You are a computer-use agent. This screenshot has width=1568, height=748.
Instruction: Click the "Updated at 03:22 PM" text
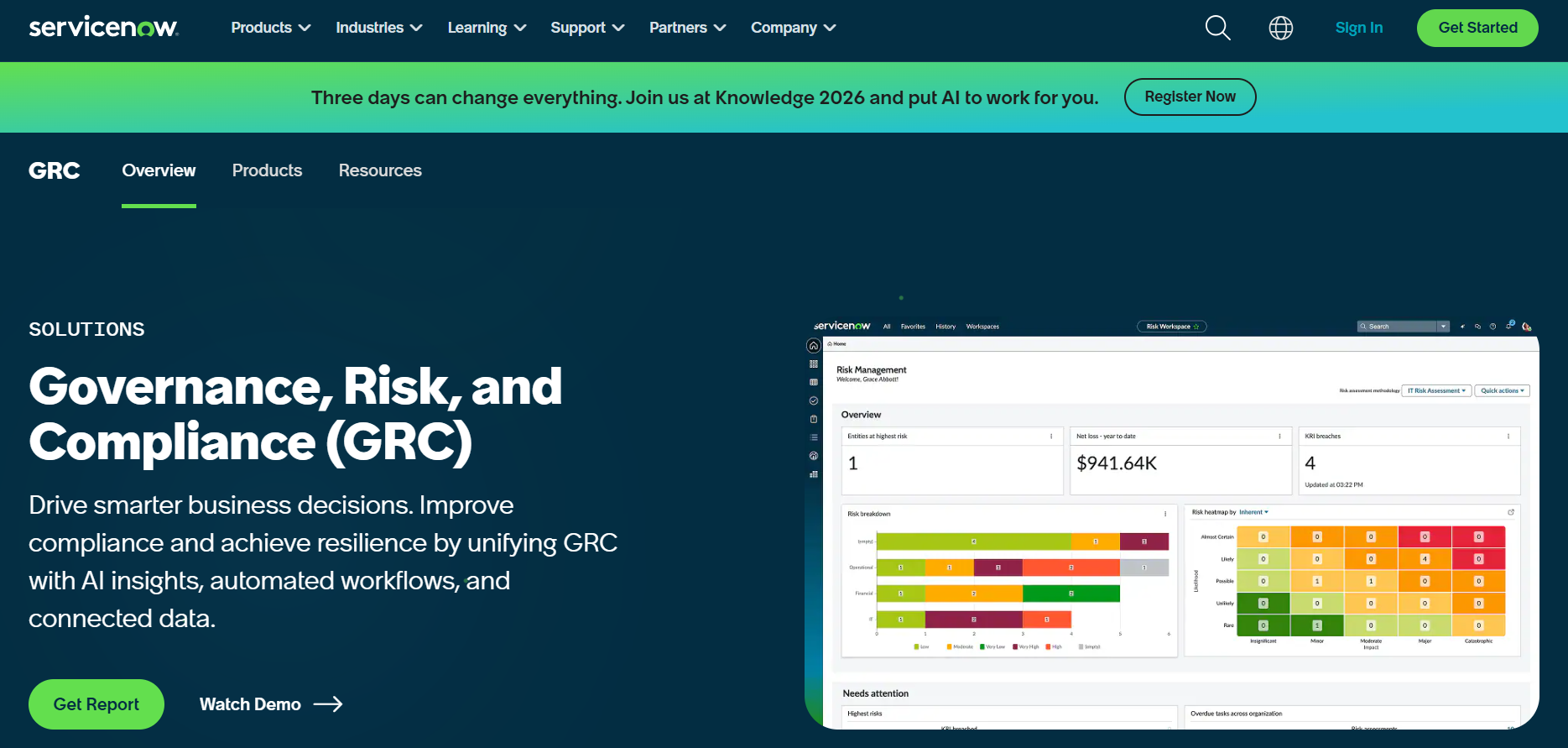(x=1334, y=484)
